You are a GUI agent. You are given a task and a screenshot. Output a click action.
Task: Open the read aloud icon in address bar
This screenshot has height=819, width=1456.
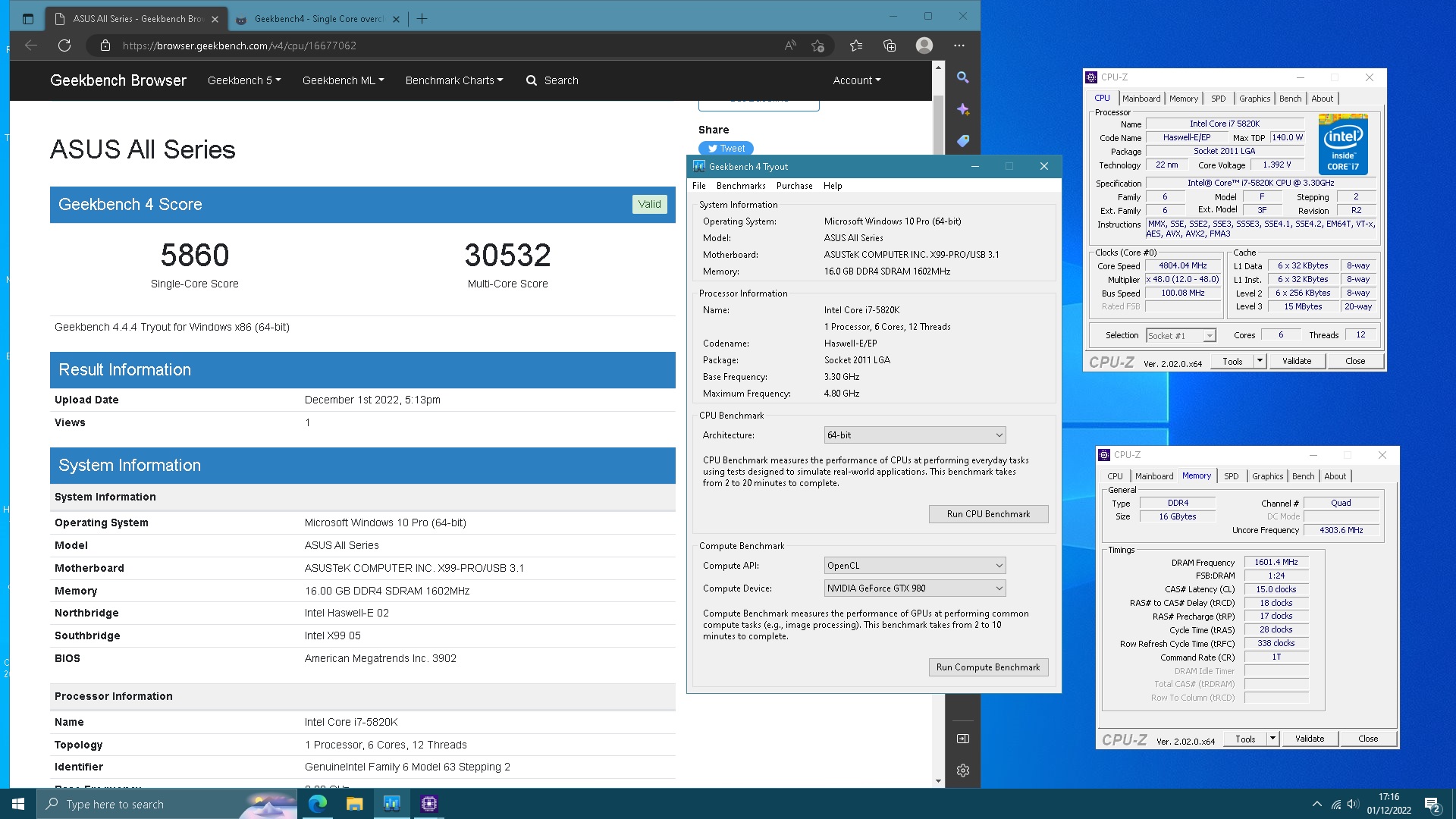point(790,45)
